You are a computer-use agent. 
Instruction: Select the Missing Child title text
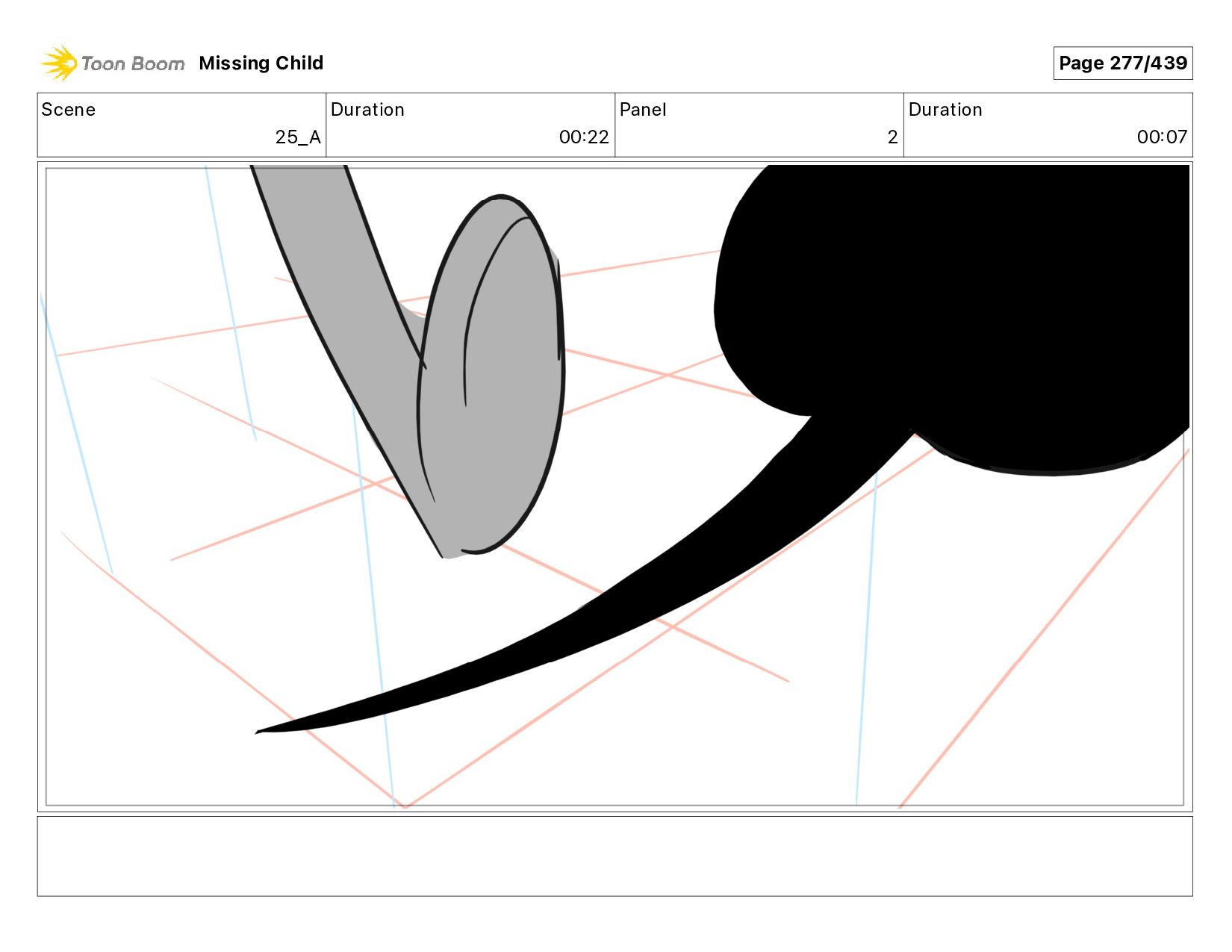point(261,63)
